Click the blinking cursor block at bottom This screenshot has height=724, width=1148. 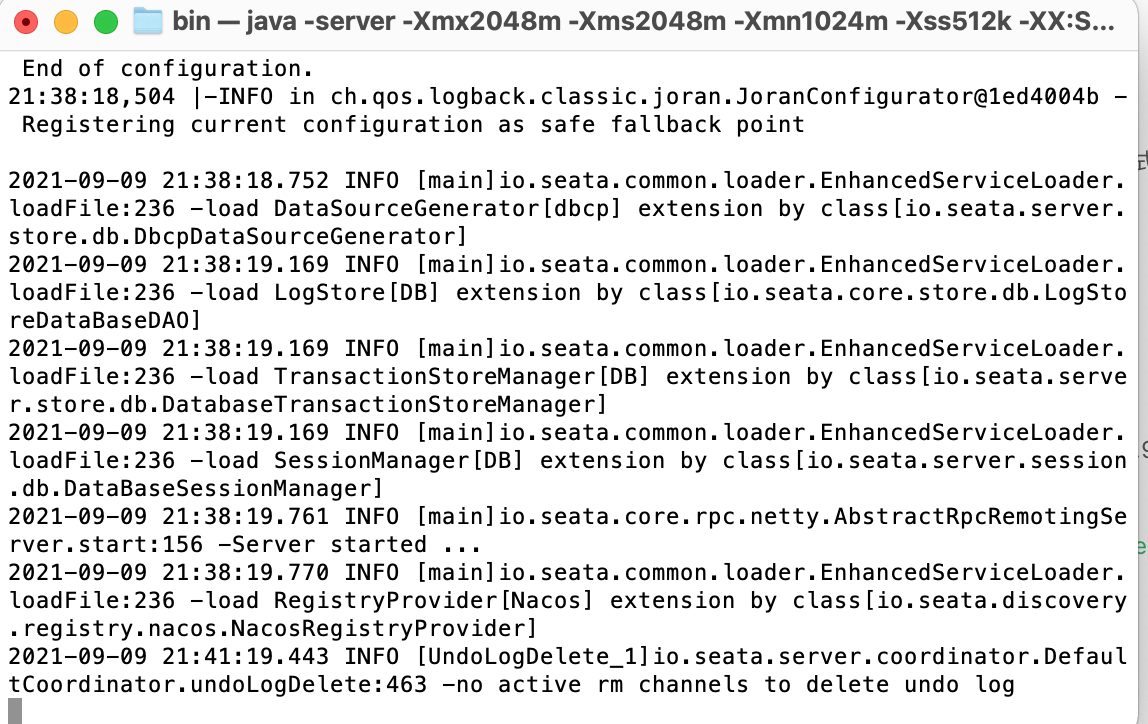tap(15, 712)
